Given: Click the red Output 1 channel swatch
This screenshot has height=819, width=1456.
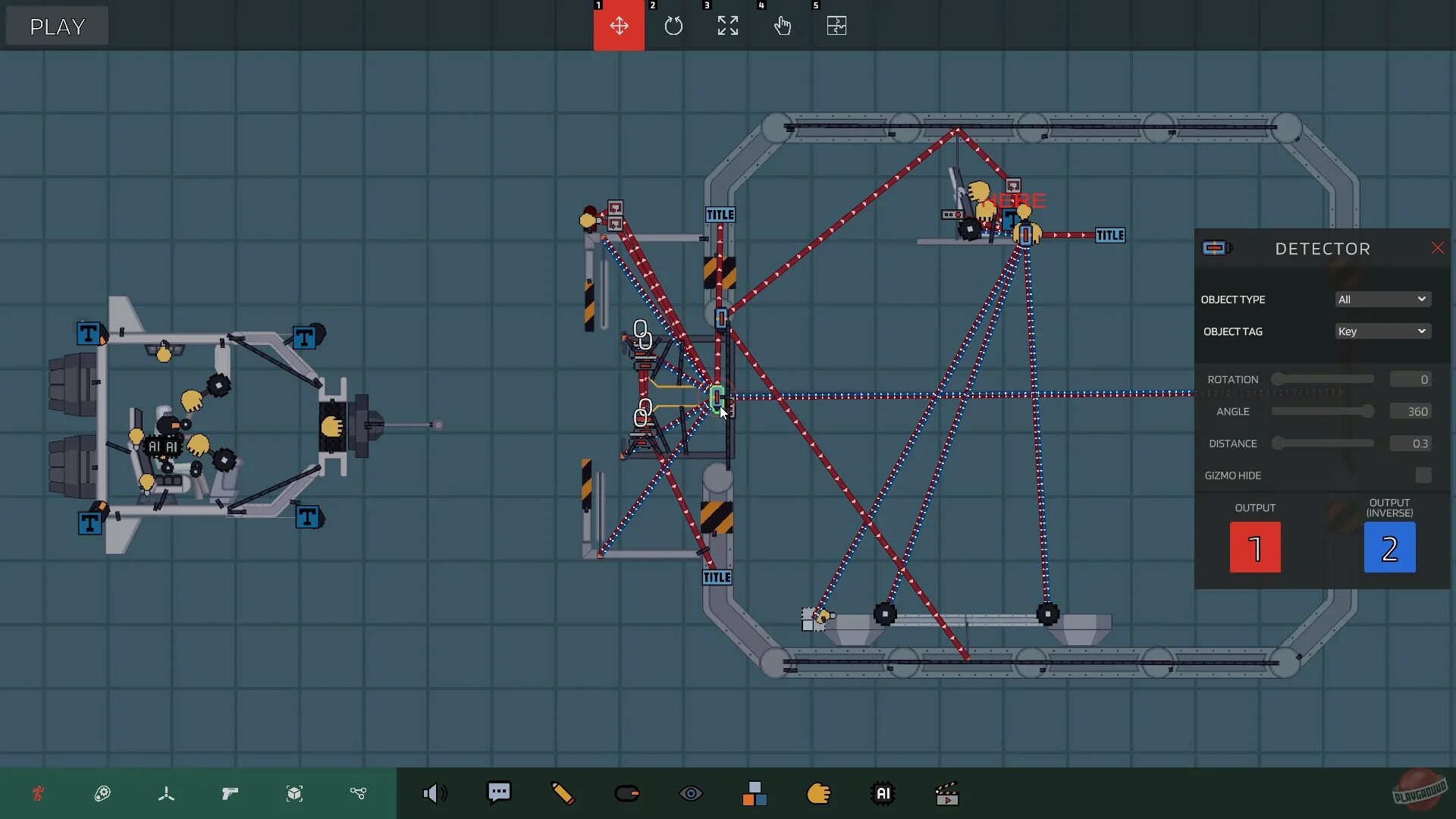Looking at the screenshot, I should 1255,548.
